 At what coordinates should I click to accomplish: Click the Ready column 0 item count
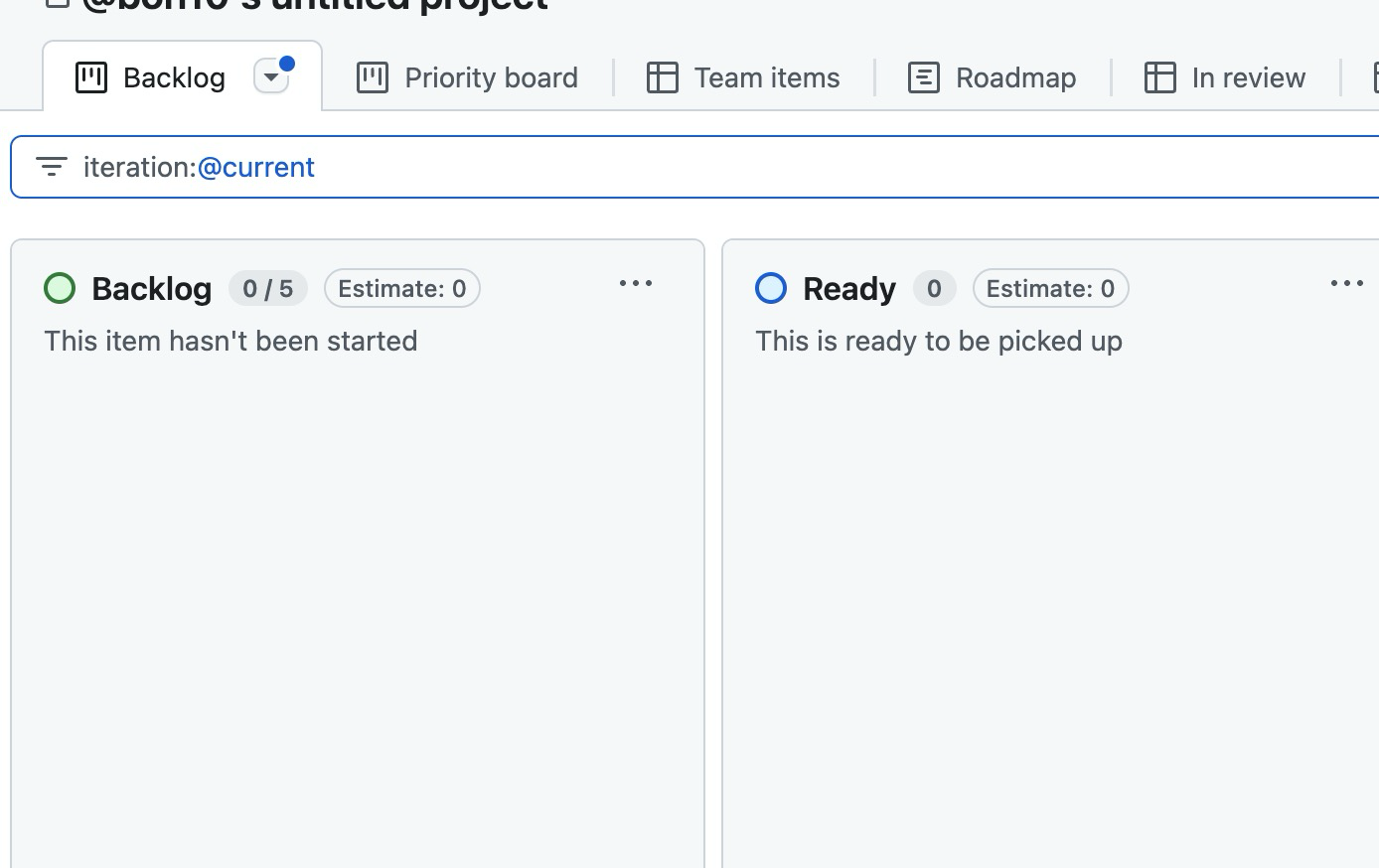pos(935,288)
